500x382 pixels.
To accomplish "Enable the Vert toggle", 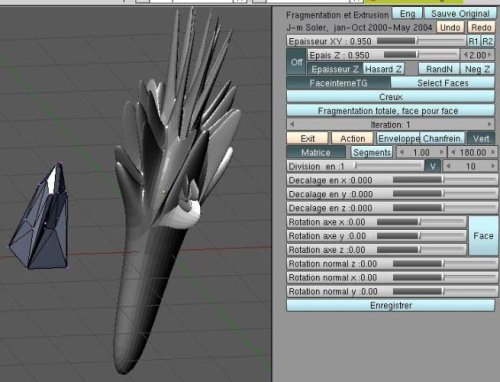I will pyautogui.click(x=481, y=138).
